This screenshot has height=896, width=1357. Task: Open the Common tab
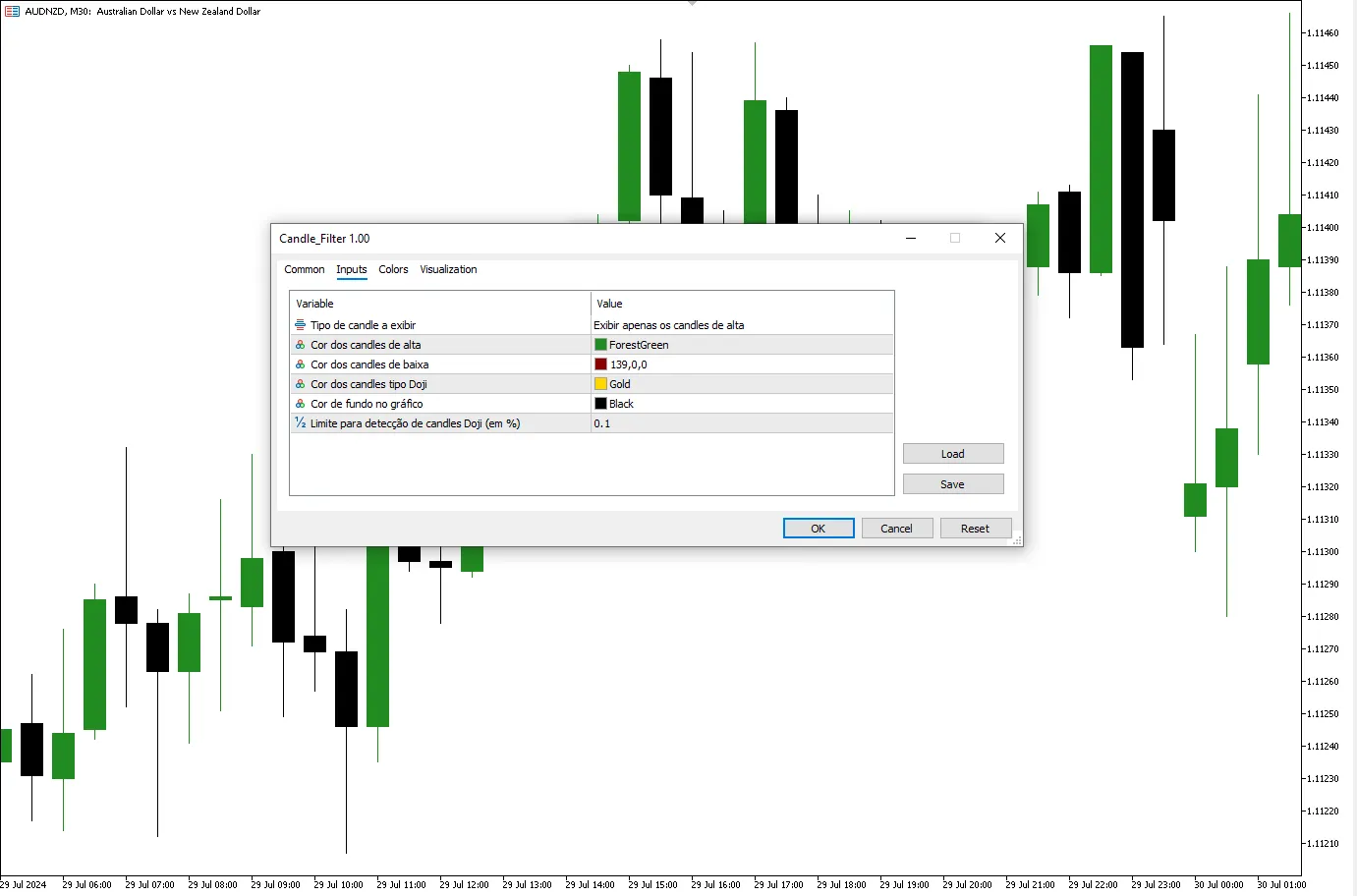coord(305,269)
